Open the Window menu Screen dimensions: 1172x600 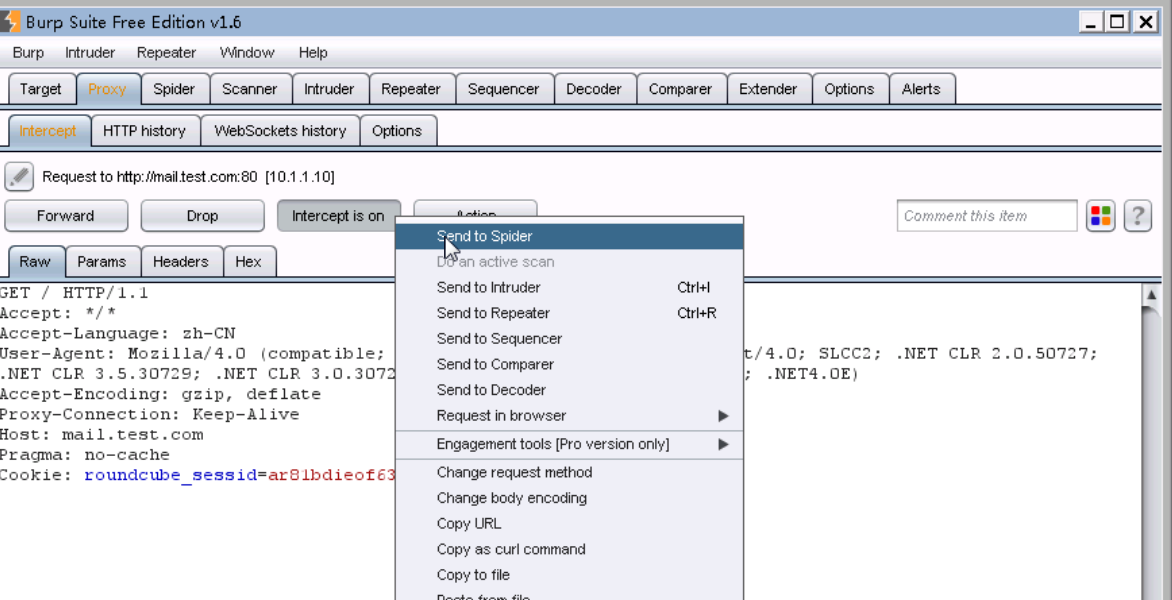[x=247, y=52]
